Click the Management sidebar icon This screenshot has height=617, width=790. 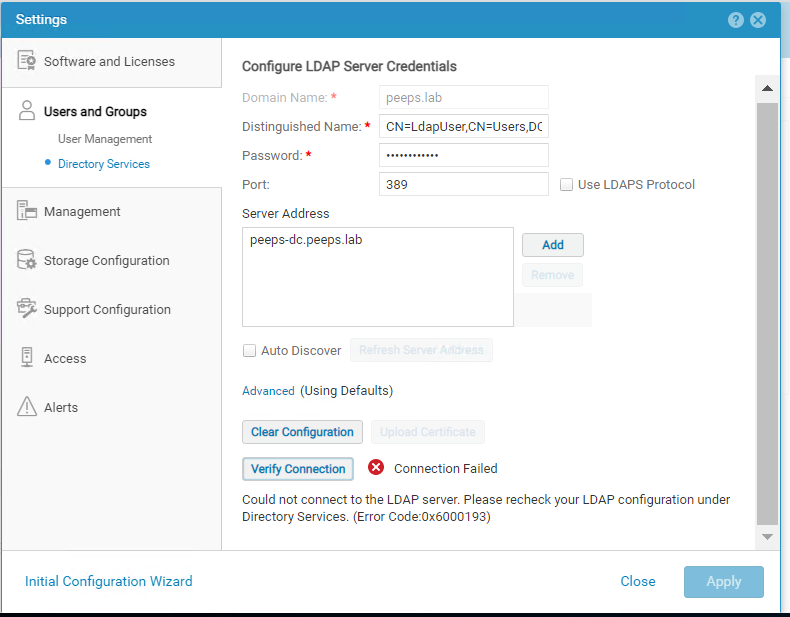(27, 211)
